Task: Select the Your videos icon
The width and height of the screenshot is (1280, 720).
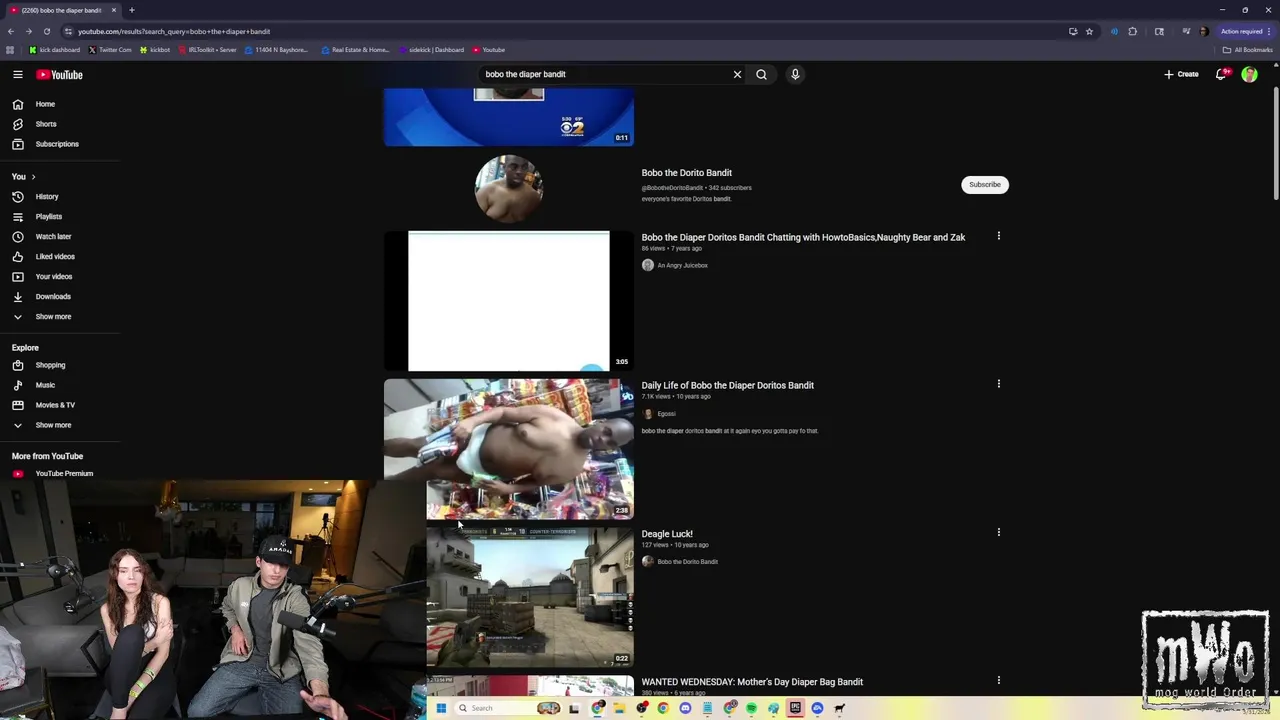Action: [x=18, y=277]
